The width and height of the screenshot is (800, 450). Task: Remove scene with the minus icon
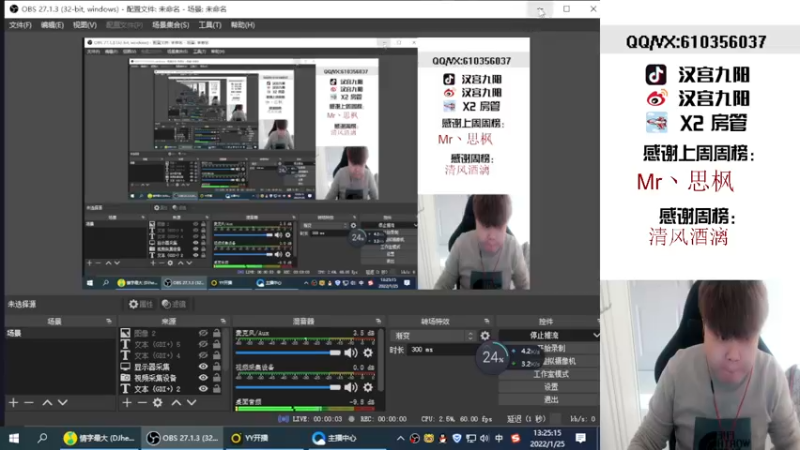tap(29, 403)
